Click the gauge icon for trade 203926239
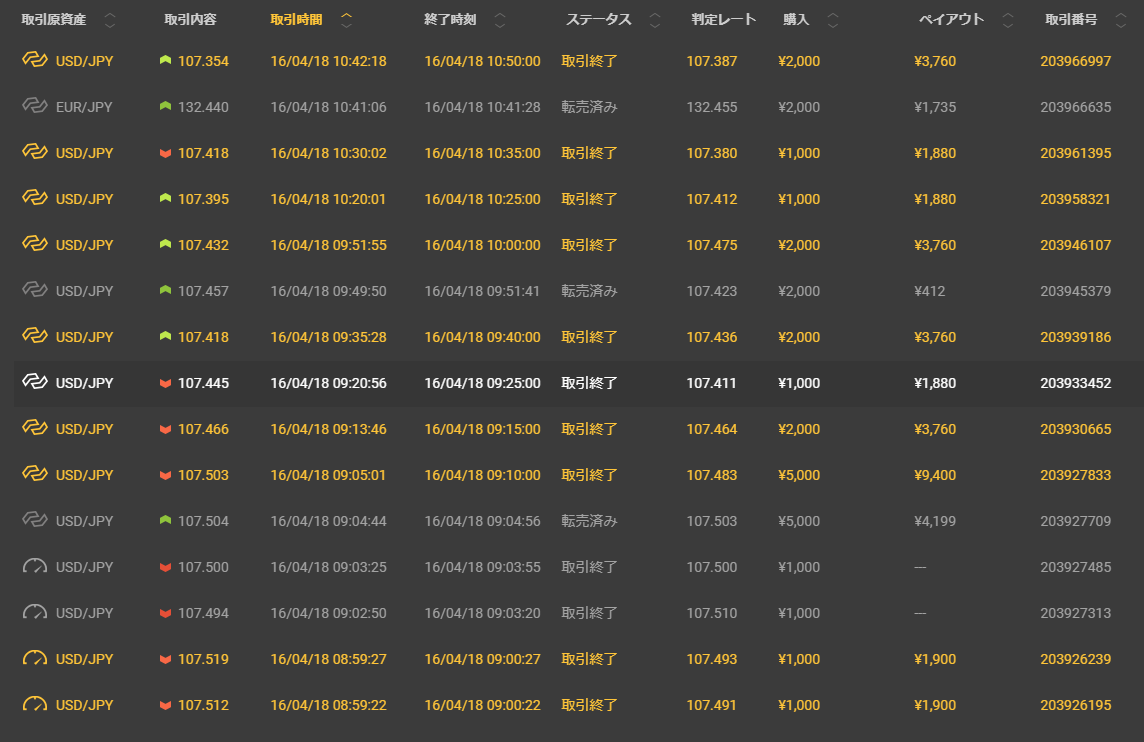The width and height of the screenshot is (1144, 742). (35, 659)
